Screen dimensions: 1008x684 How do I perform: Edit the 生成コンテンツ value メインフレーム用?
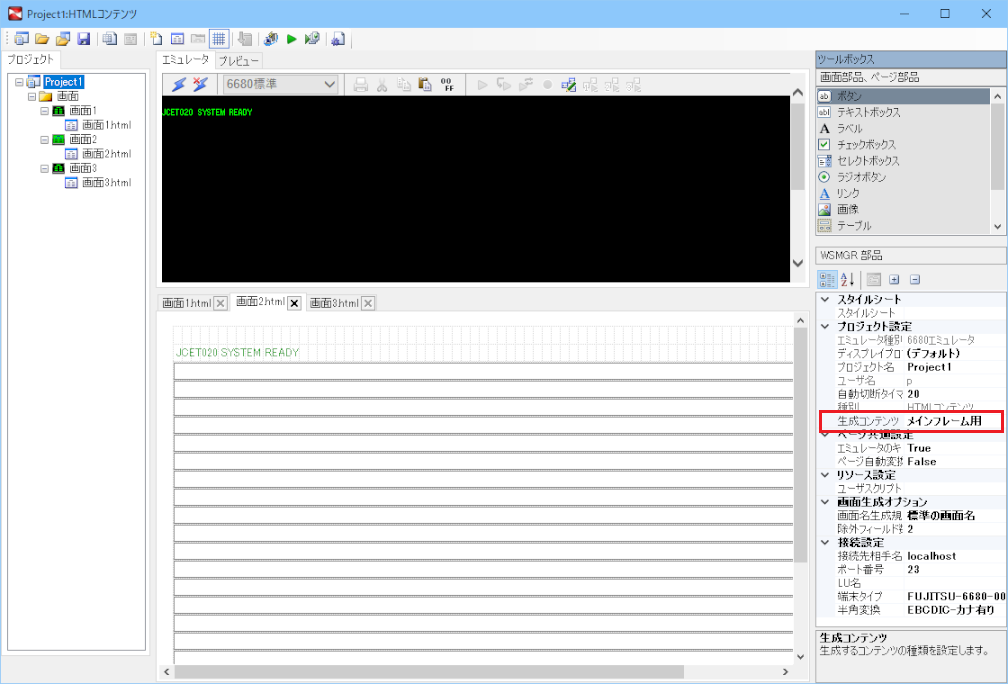pyautogui.click(x=954, y=421)
